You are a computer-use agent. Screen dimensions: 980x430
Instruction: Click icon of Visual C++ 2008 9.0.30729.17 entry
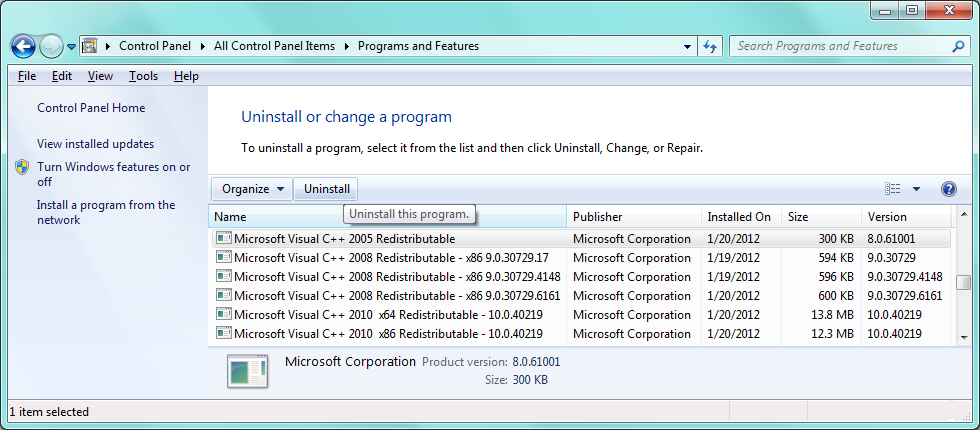coord(223,257)
